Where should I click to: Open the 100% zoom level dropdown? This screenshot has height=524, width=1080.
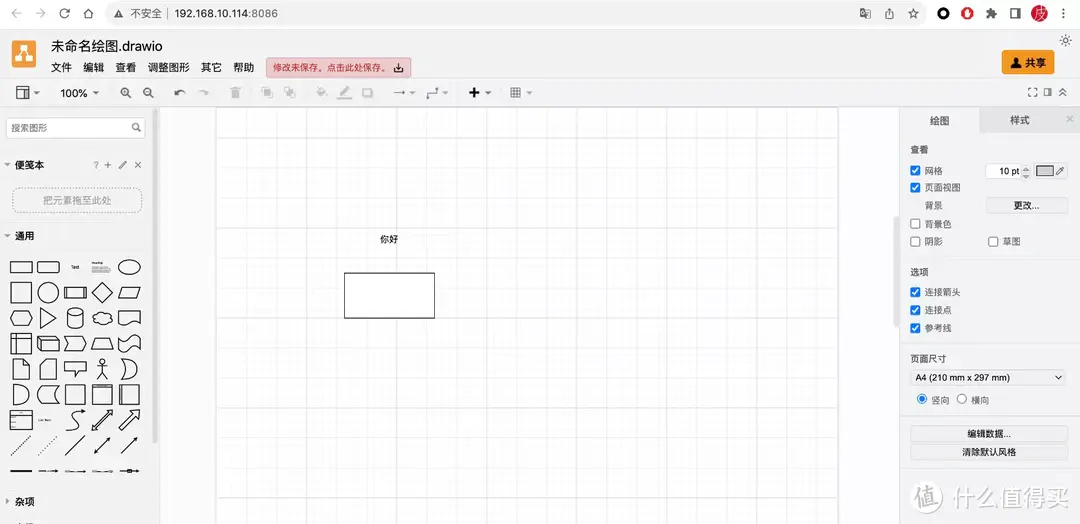click(x=79, y=93)
